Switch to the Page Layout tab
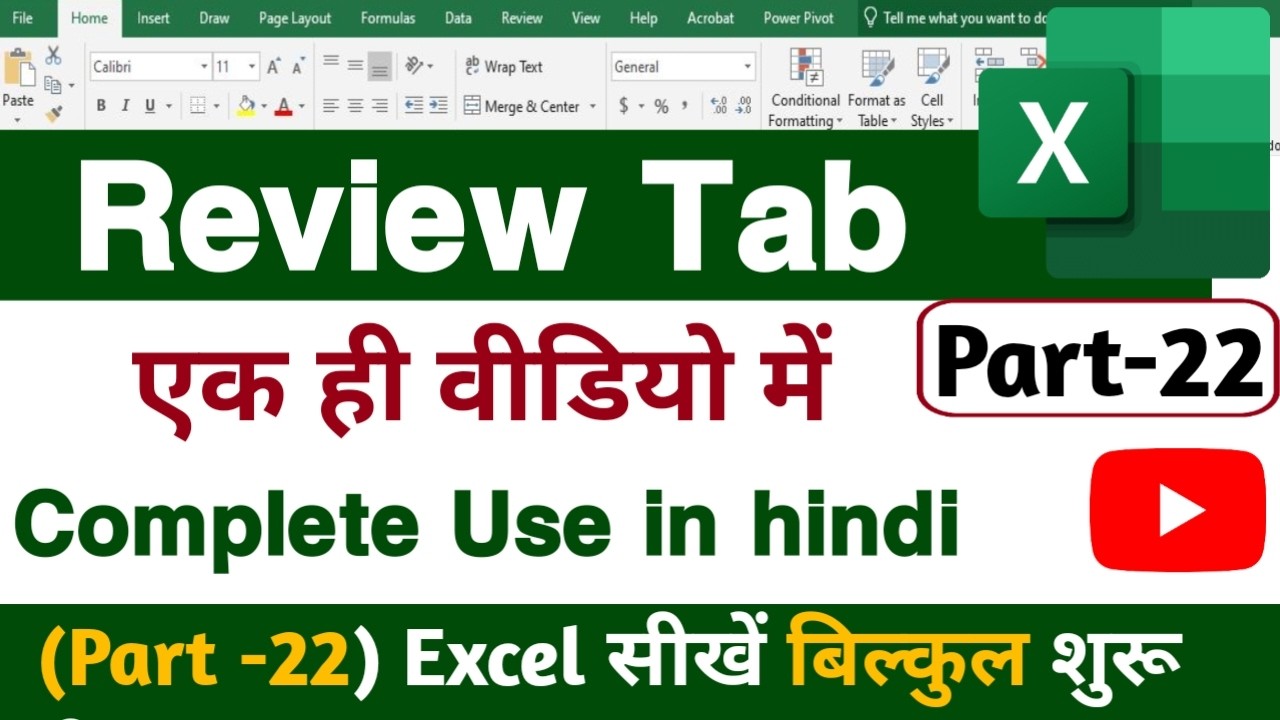The width and height of the screenshot is (1280, 720). pyautogui.click(x=295, y=18)
